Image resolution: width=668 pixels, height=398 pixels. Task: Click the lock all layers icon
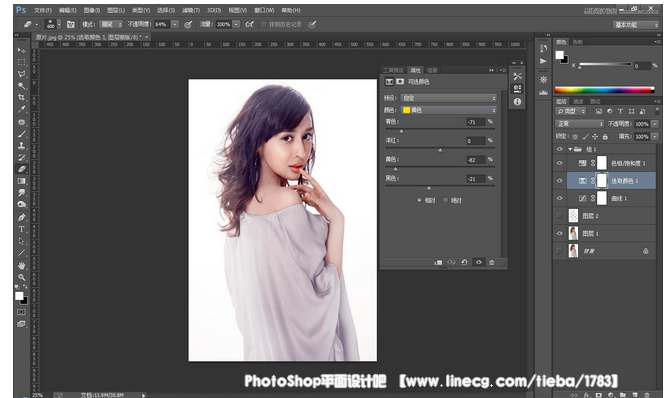coord(605,137)
